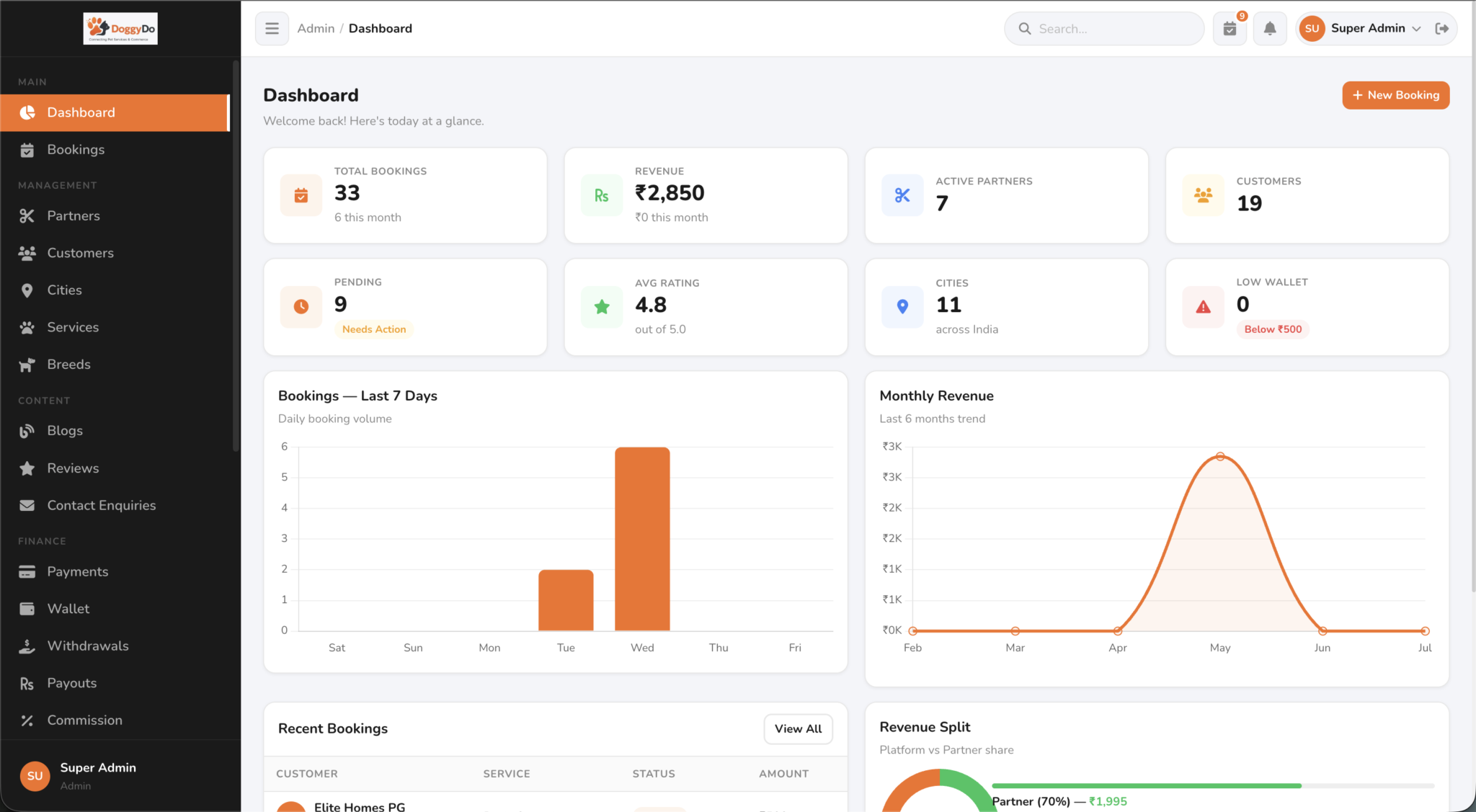Click the Commission percent icon in sidebar

click(x=27, y=720)
